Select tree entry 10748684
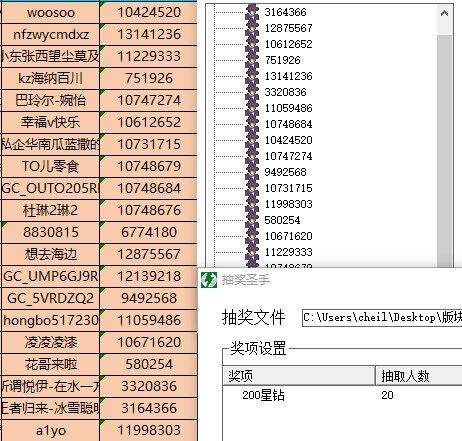The image size is (462, 441). pyautogui.click(x=288, y=124)
